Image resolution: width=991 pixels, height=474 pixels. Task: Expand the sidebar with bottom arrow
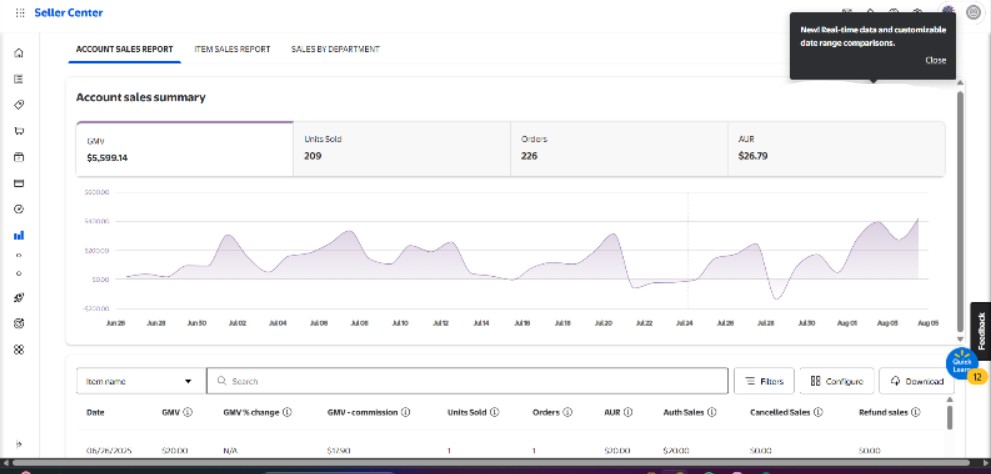[x=19, y=445]
